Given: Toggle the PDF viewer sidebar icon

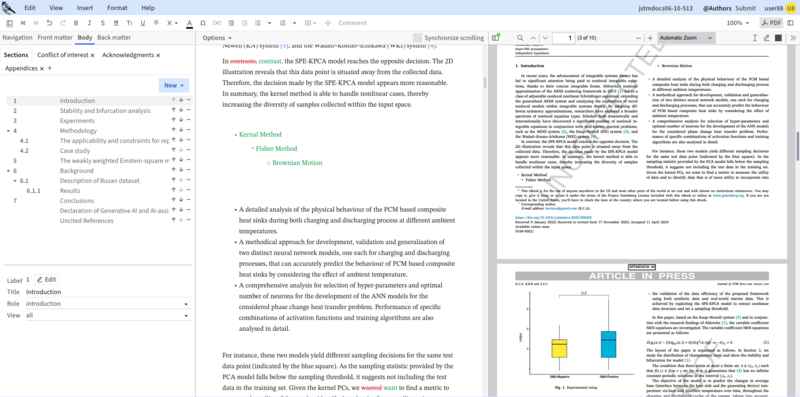Looking at the screenshot, I should pos(495,38).
